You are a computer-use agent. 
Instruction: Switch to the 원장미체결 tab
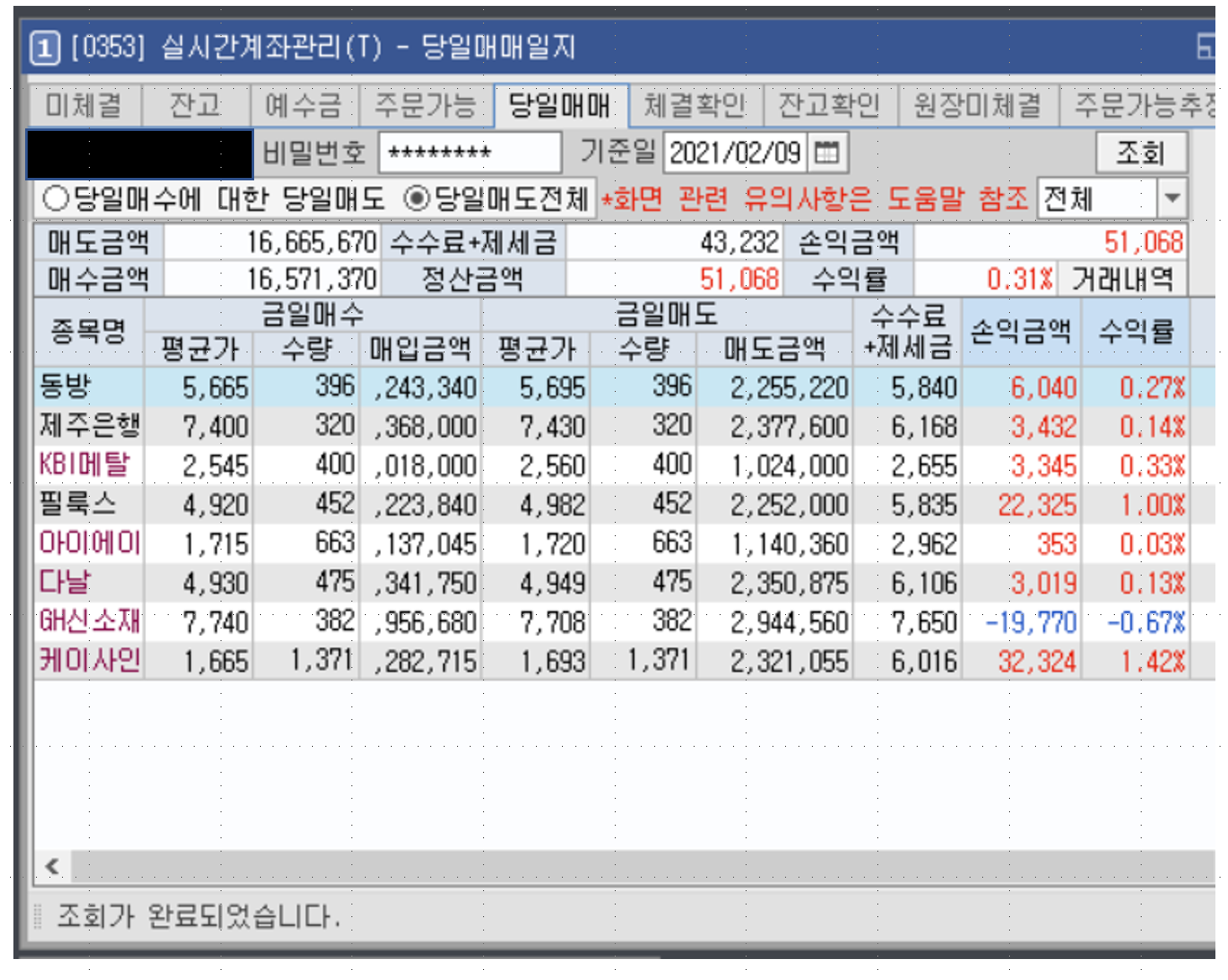[x=977, y=106]
